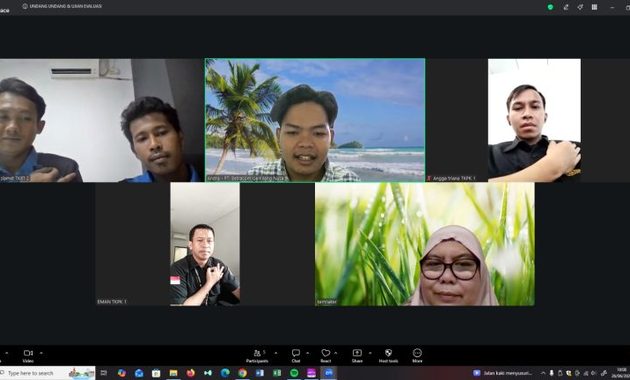This screenshot has width=630, height=380.
Task: Click the meeting info icon beside title
Action: (25, 6)
